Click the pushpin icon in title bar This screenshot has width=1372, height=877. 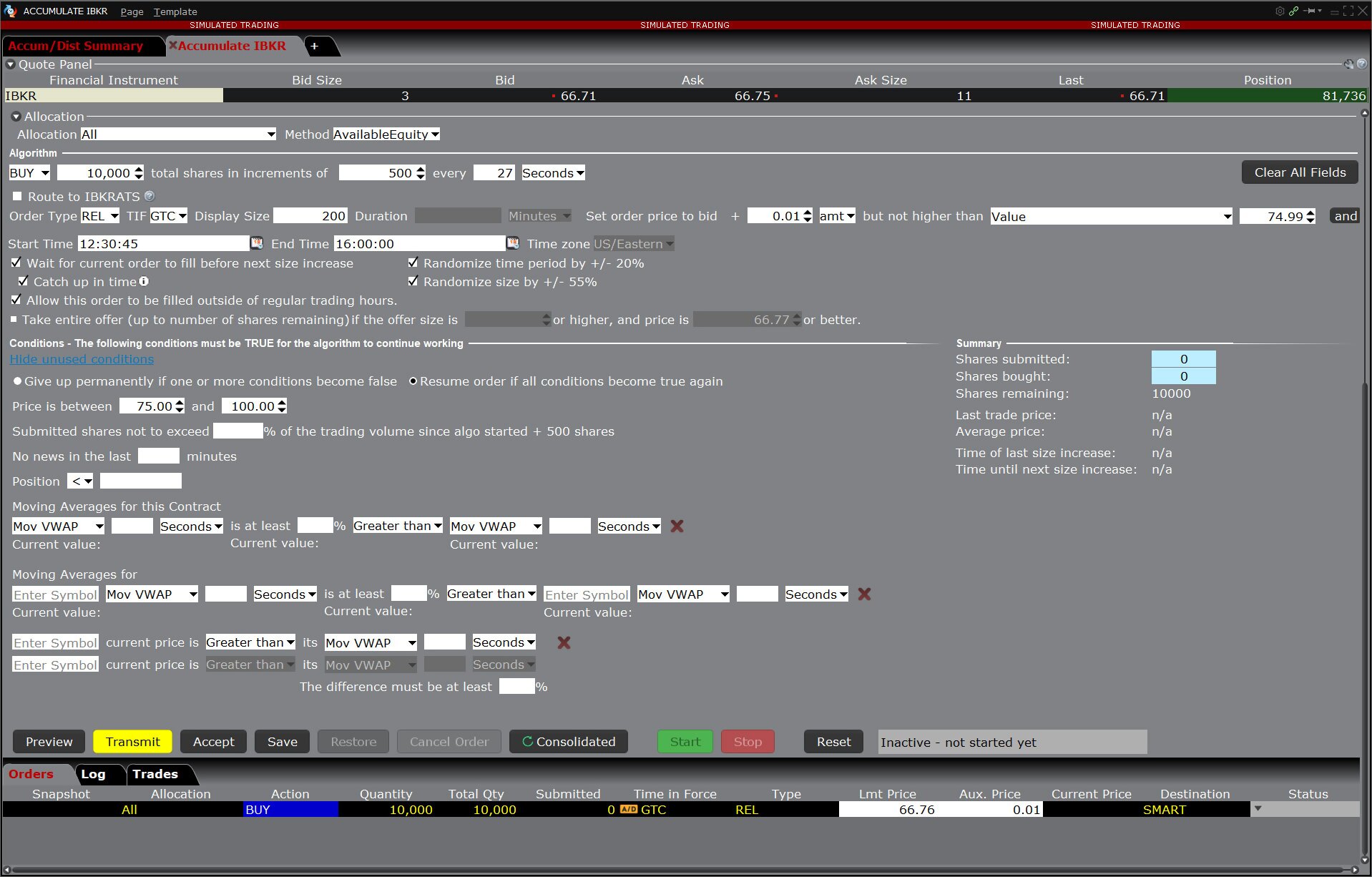(1309, 11)
